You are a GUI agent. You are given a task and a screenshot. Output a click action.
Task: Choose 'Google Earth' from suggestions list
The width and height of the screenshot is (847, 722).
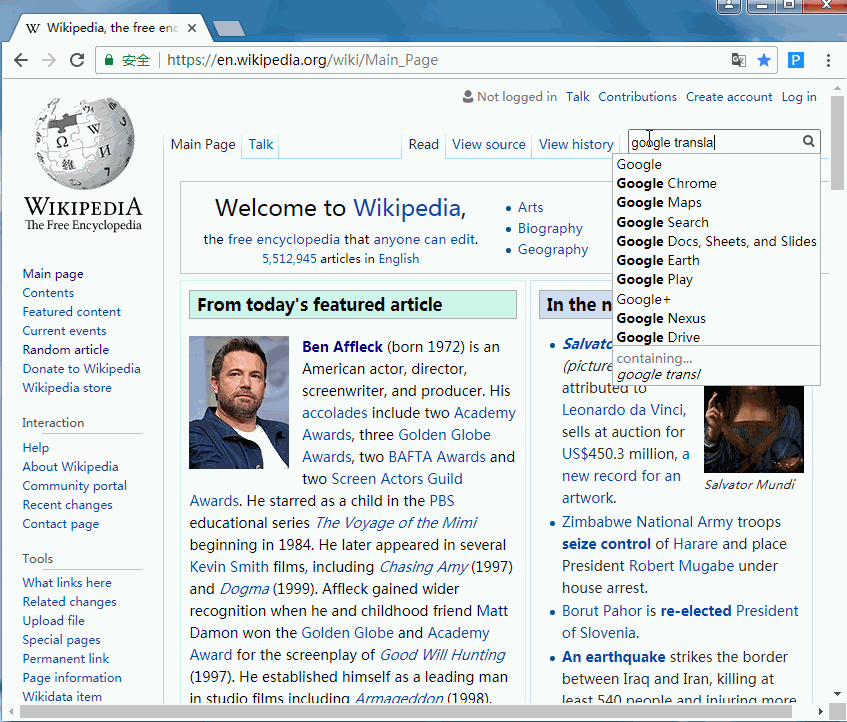pyautogui.click(x=657, y=260)
